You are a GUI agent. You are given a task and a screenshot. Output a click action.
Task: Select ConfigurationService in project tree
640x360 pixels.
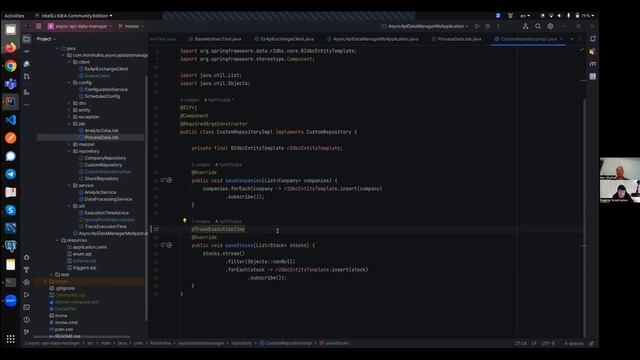[106, 89]
